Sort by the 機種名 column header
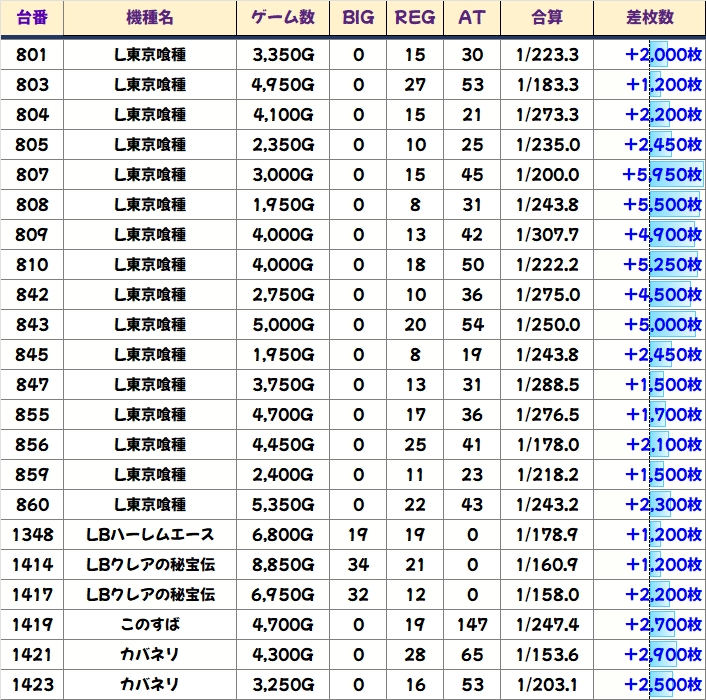This screenshot has width=706, height=700. click(x=150, y=18)
